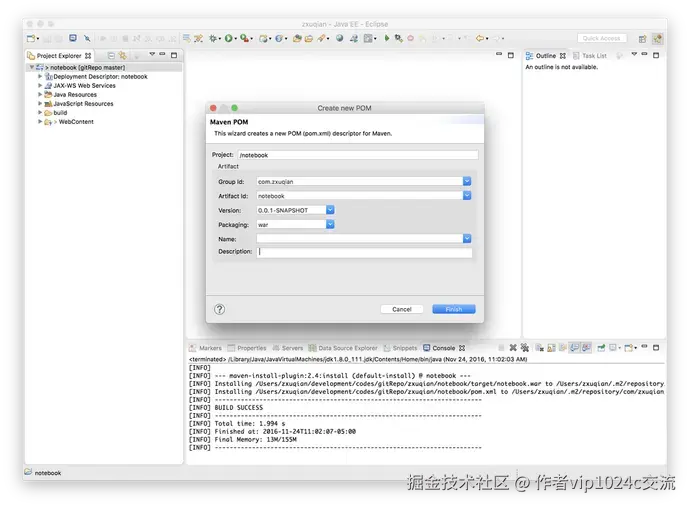
Task: Click the Run External Tools icon
Action: [x=244, y=39]
